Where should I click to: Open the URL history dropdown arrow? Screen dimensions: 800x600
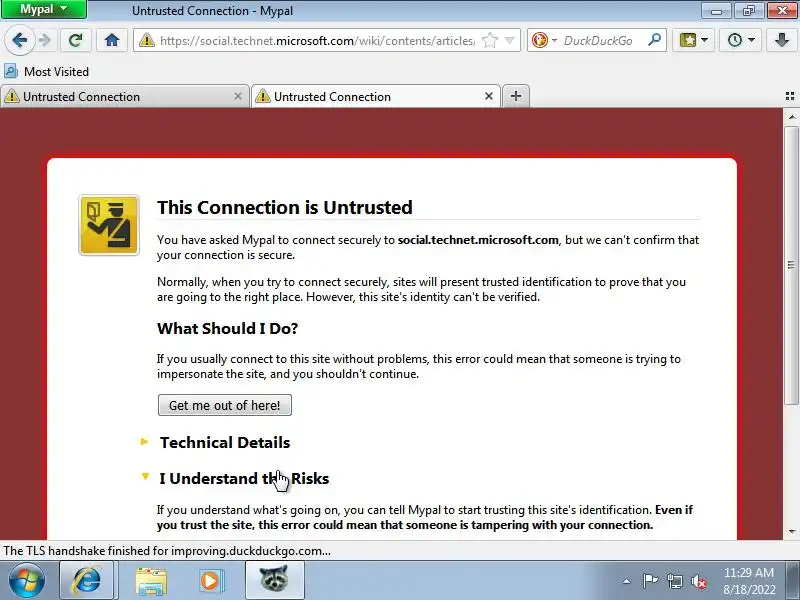[509, 40]
